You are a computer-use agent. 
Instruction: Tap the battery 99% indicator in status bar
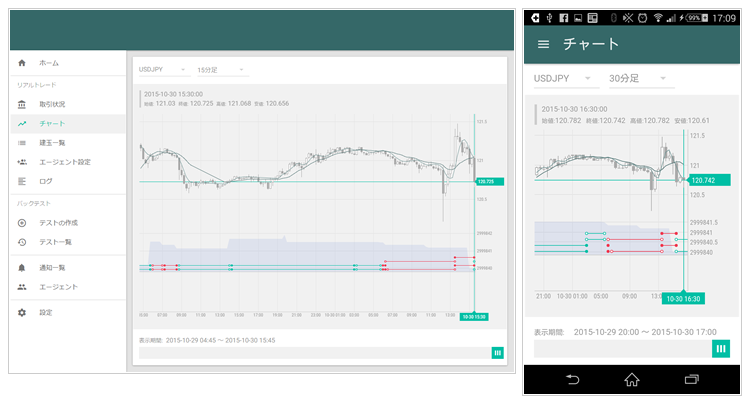pos(697,18)
